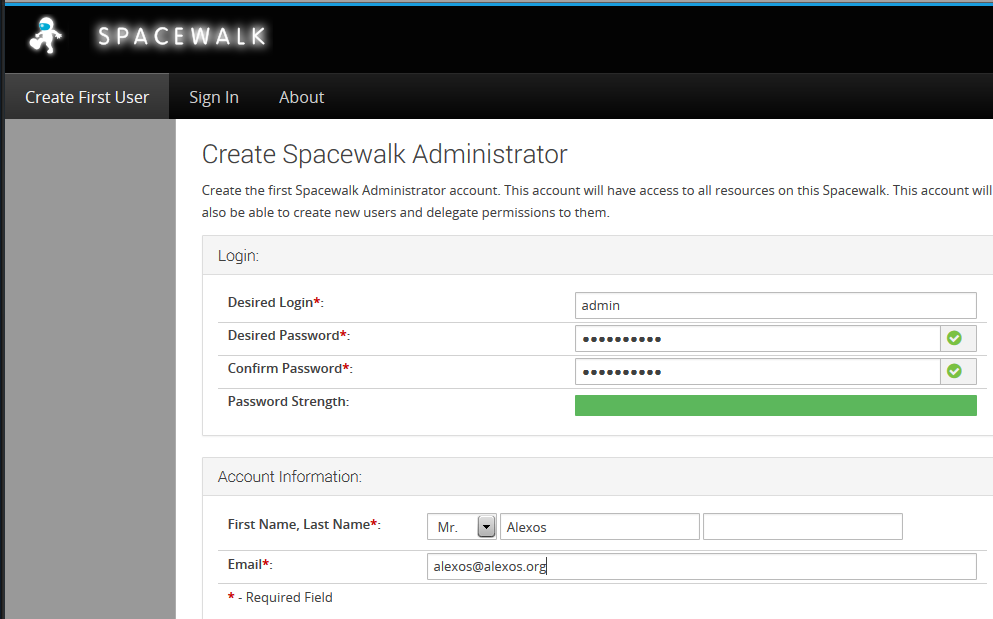Click the Desired Password label

click(289, 336)
